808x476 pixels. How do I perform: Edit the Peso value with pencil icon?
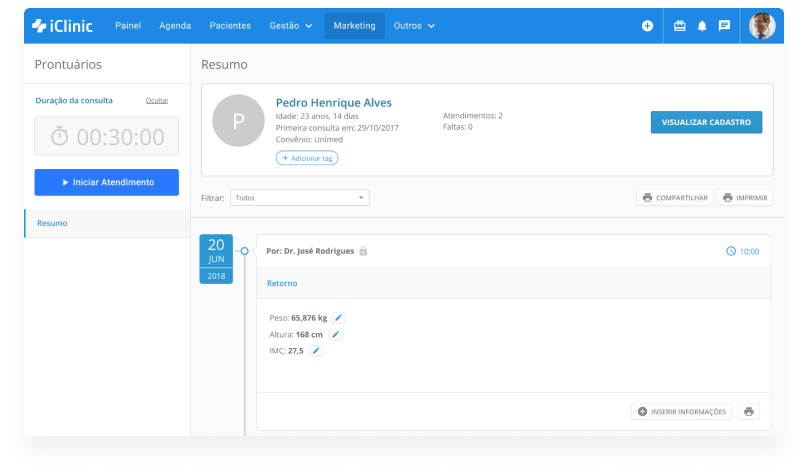[x=338, y=317]
